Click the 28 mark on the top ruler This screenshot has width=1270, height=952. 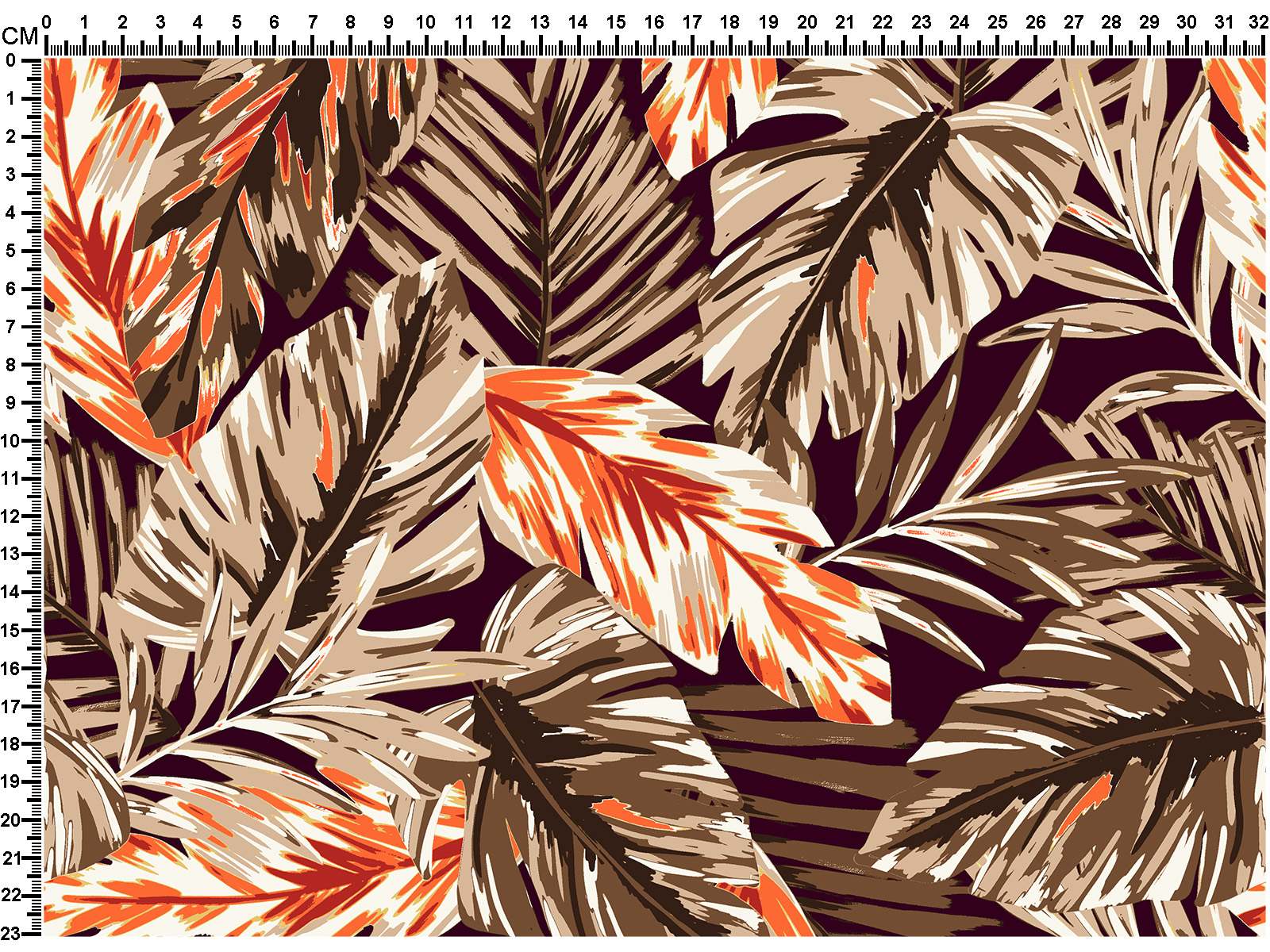pyautogui.click(x=1111, y=22)
